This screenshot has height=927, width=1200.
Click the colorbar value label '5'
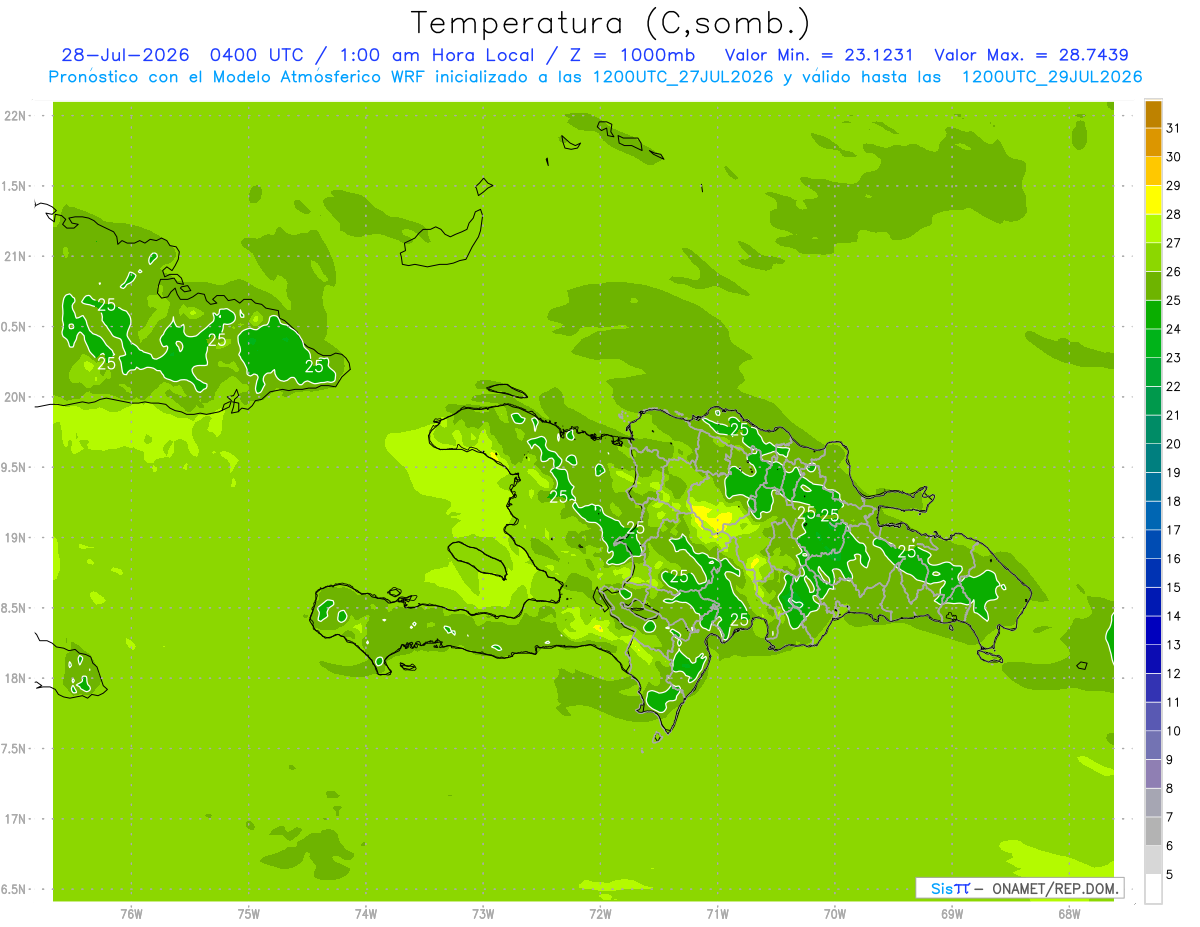1170,875
